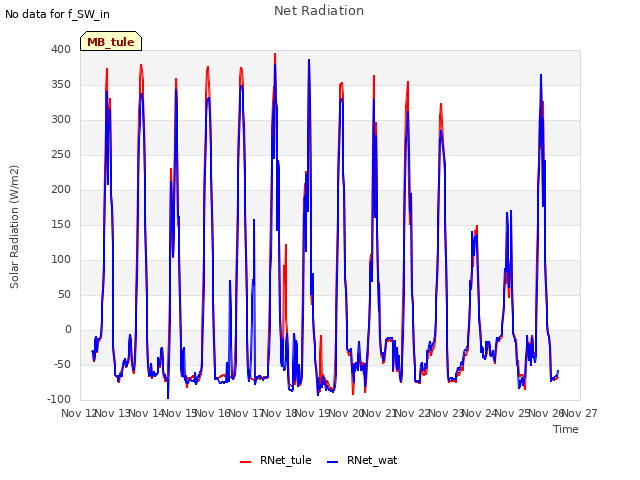Select the 'No data for f_SW_in' message

click(57, 14)
